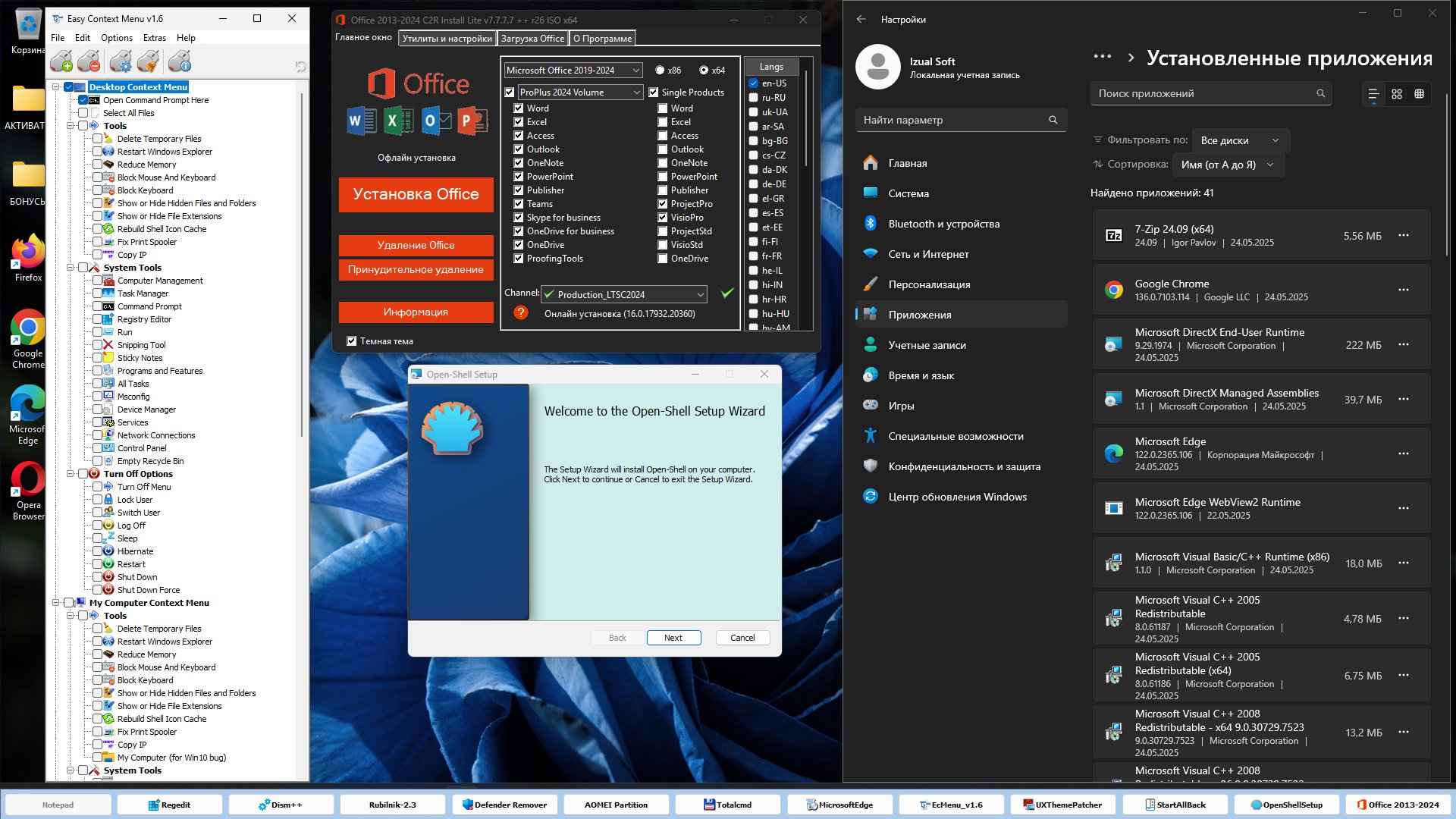The width and height of the screenshot is (1456, 819).
Task: Collapse Desktop Context Menu tree node
Action: [56, 87]
